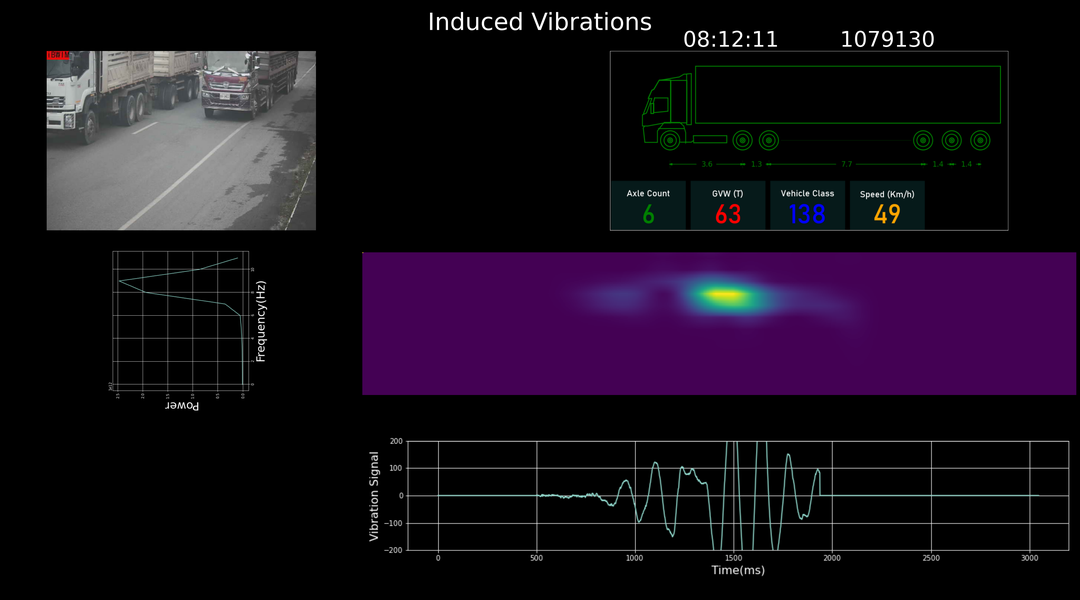1080x600 pixels.
Task: Select the front steering axle wheel icon
Action: 669,140
